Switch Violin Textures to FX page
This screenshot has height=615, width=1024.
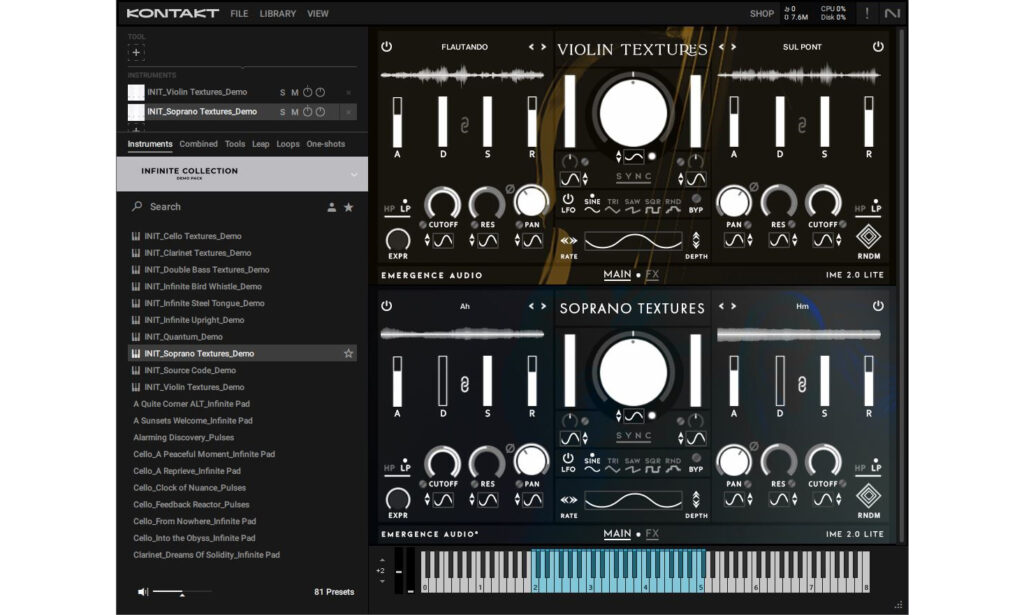point(652,275)
